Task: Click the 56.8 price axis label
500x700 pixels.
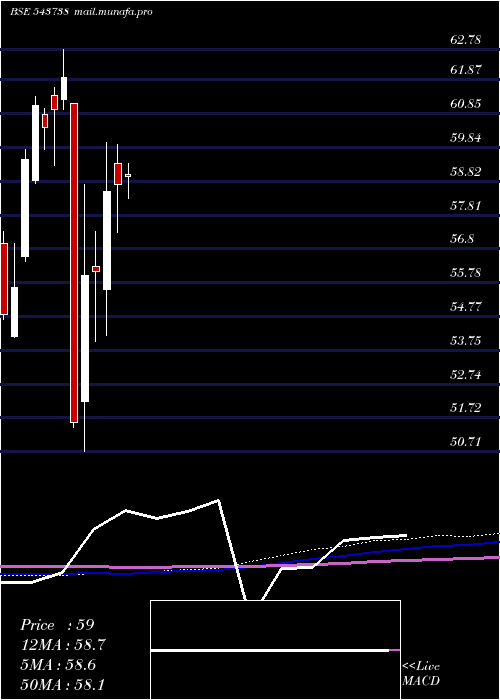Action: click(x=462, y=239)
